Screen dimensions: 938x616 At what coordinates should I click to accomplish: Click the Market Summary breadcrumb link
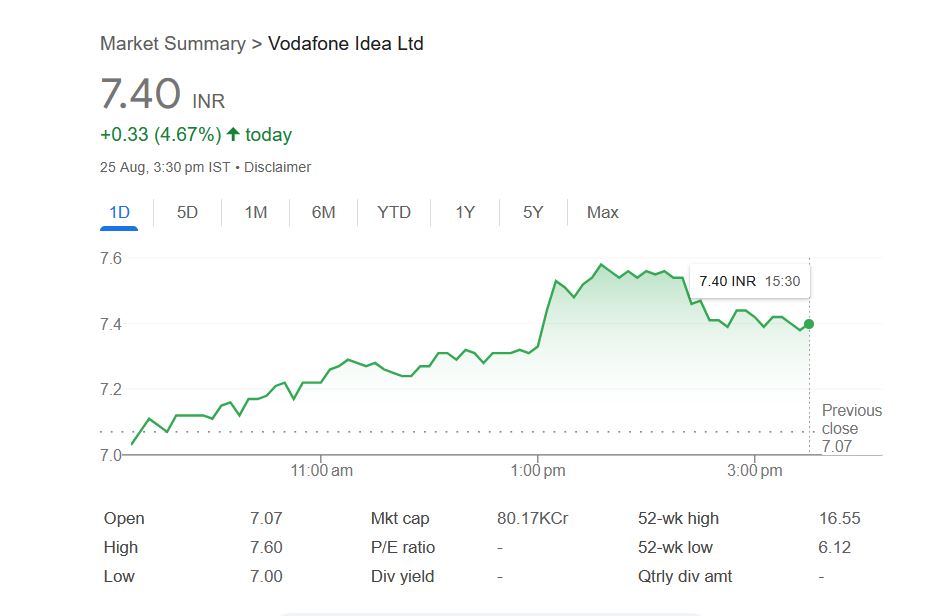[172, 44]
